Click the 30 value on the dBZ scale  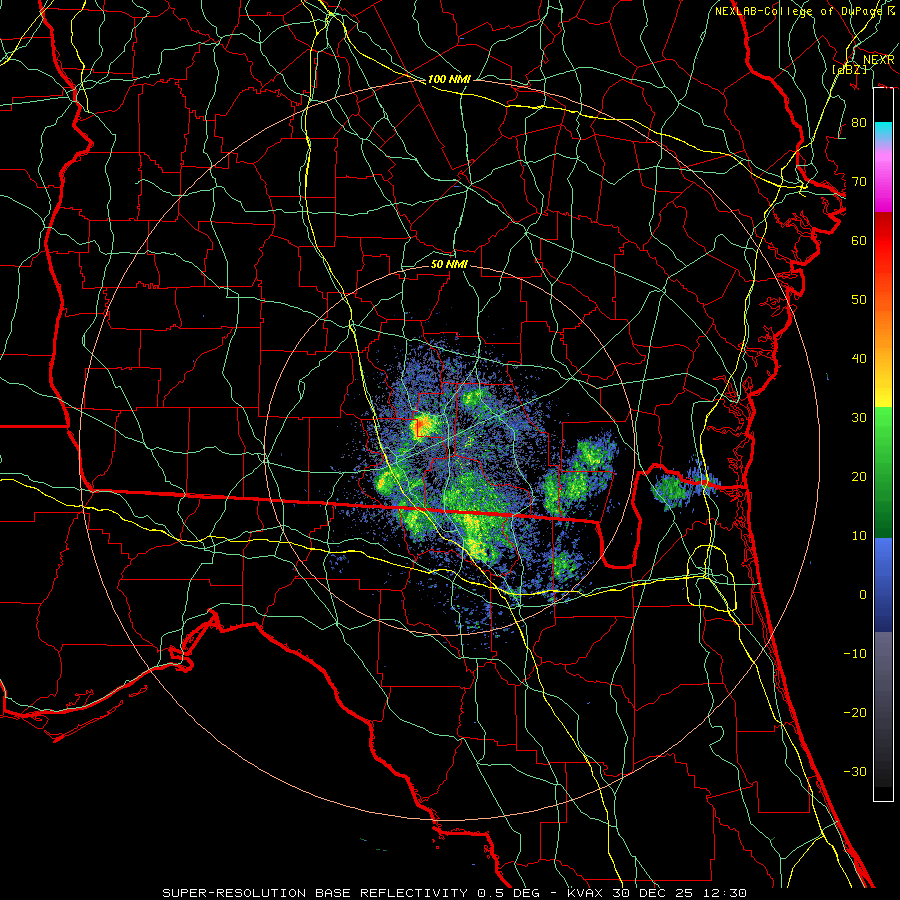(859, 417)
